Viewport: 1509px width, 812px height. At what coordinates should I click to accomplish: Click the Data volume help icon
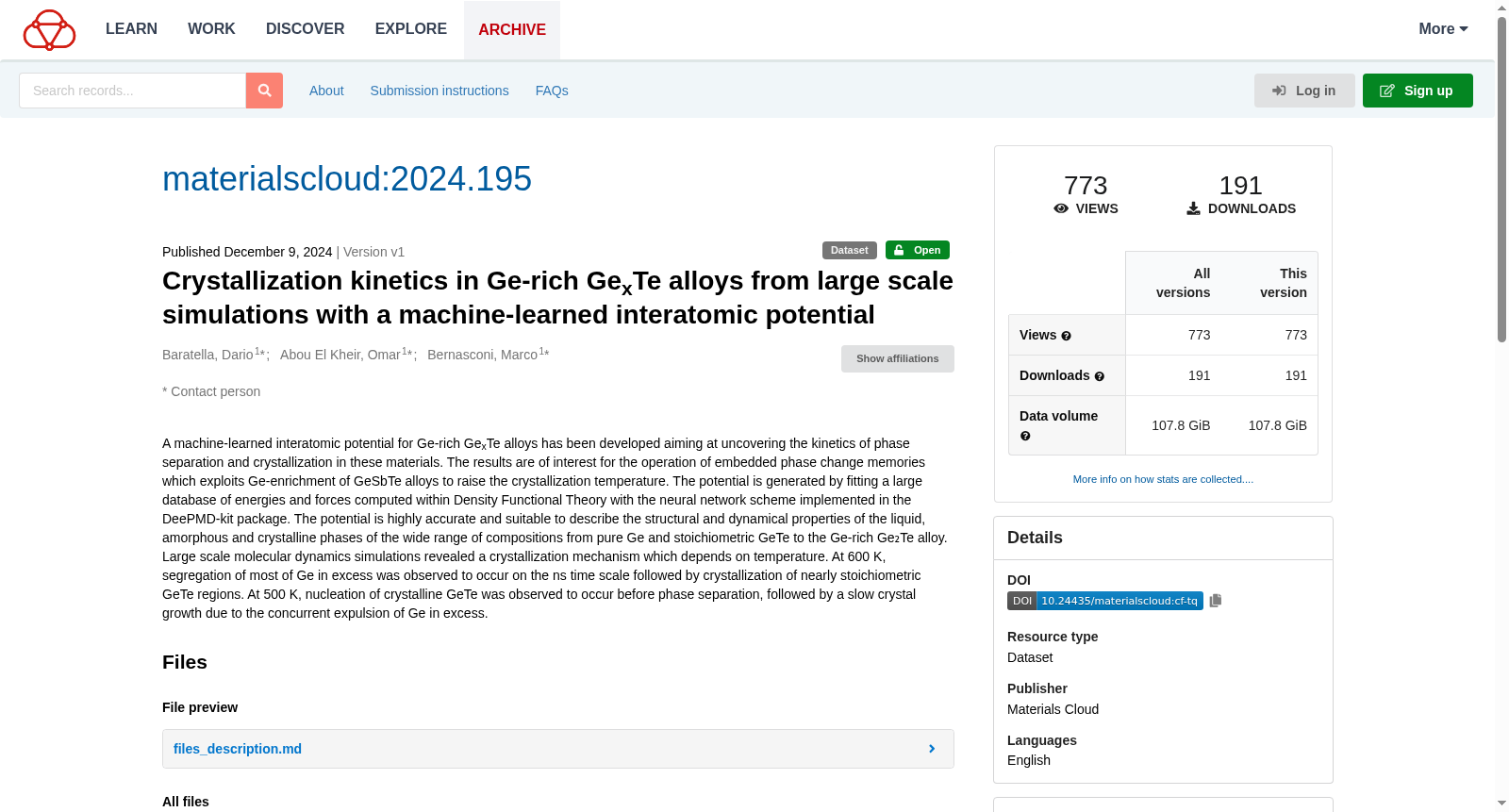1025,436
